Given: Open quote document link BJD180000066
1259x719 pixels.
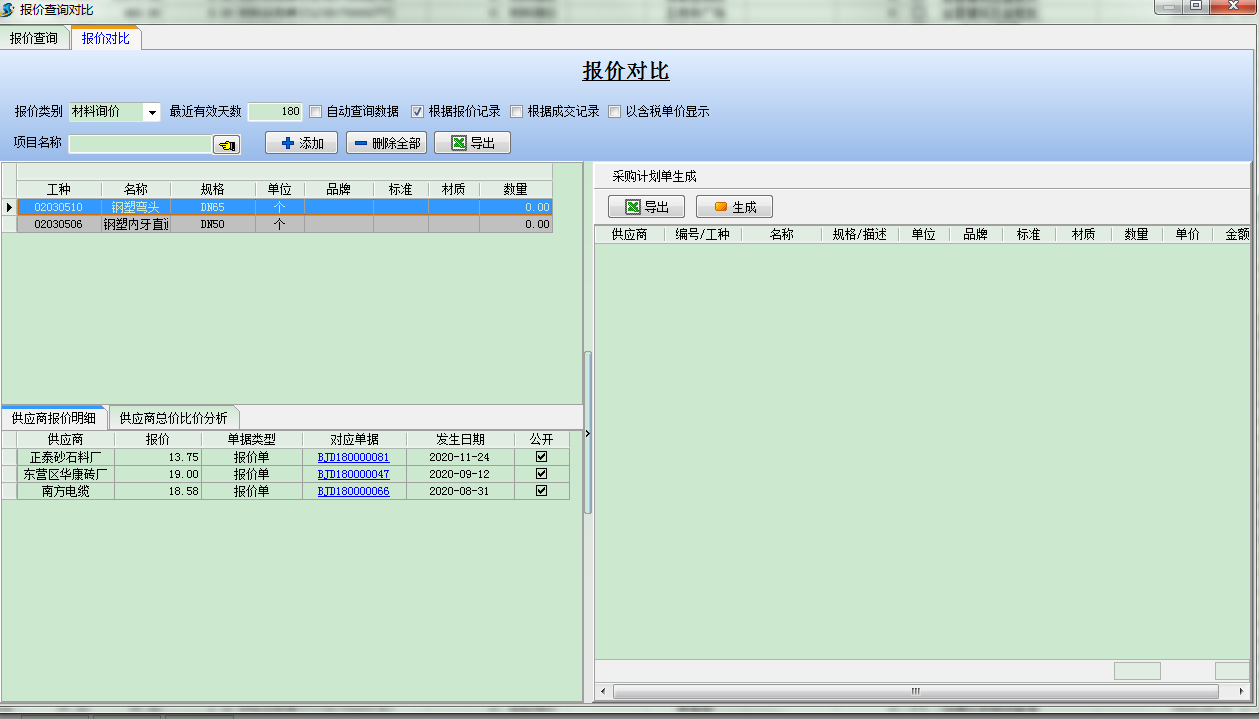Looking at the screenshot, I should (x=353, y=491).
